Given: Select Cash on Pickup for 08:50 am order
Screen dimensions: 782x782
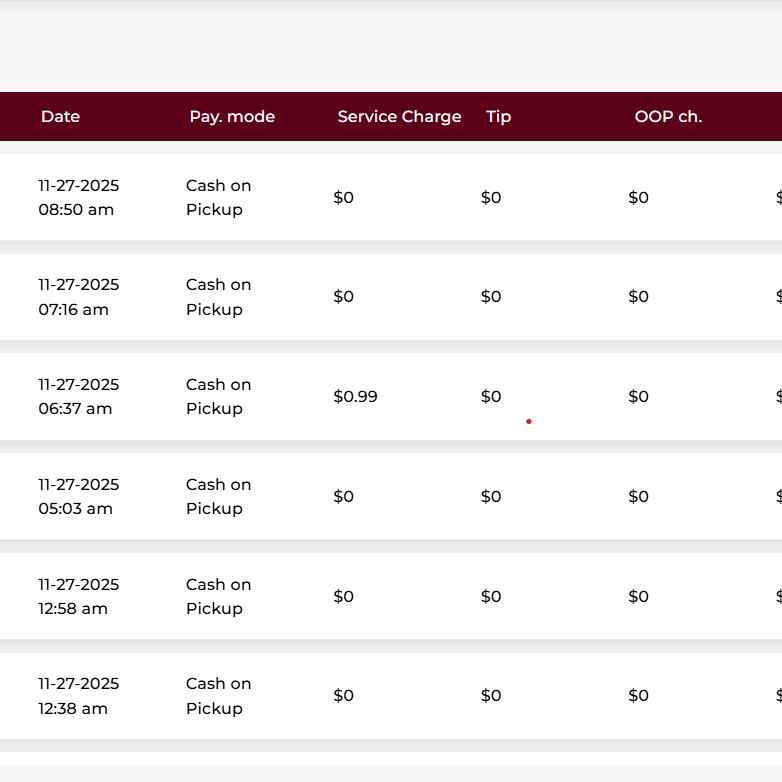Looking at the screenshot, I should tap(218, 198).
